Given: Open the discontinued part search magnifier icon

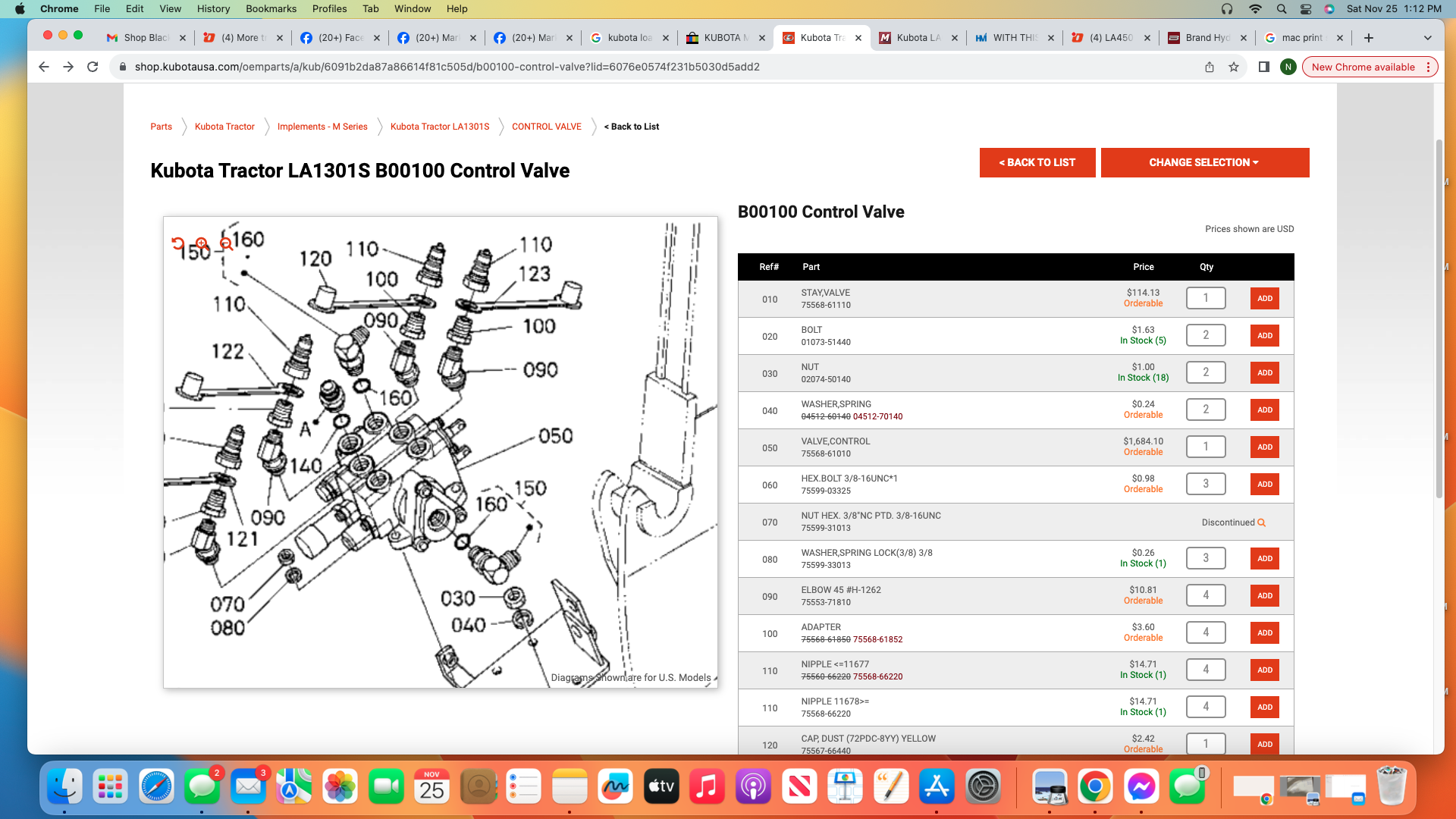Looking at the screenshot, I should pos(1262,522).
